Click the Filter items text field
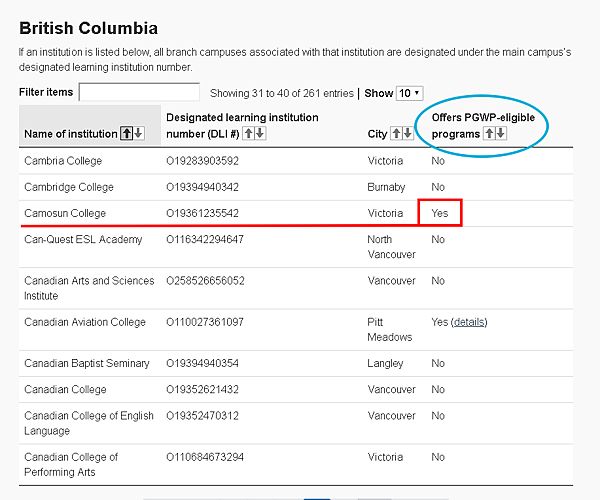600x500 pixels. (139, 92)
